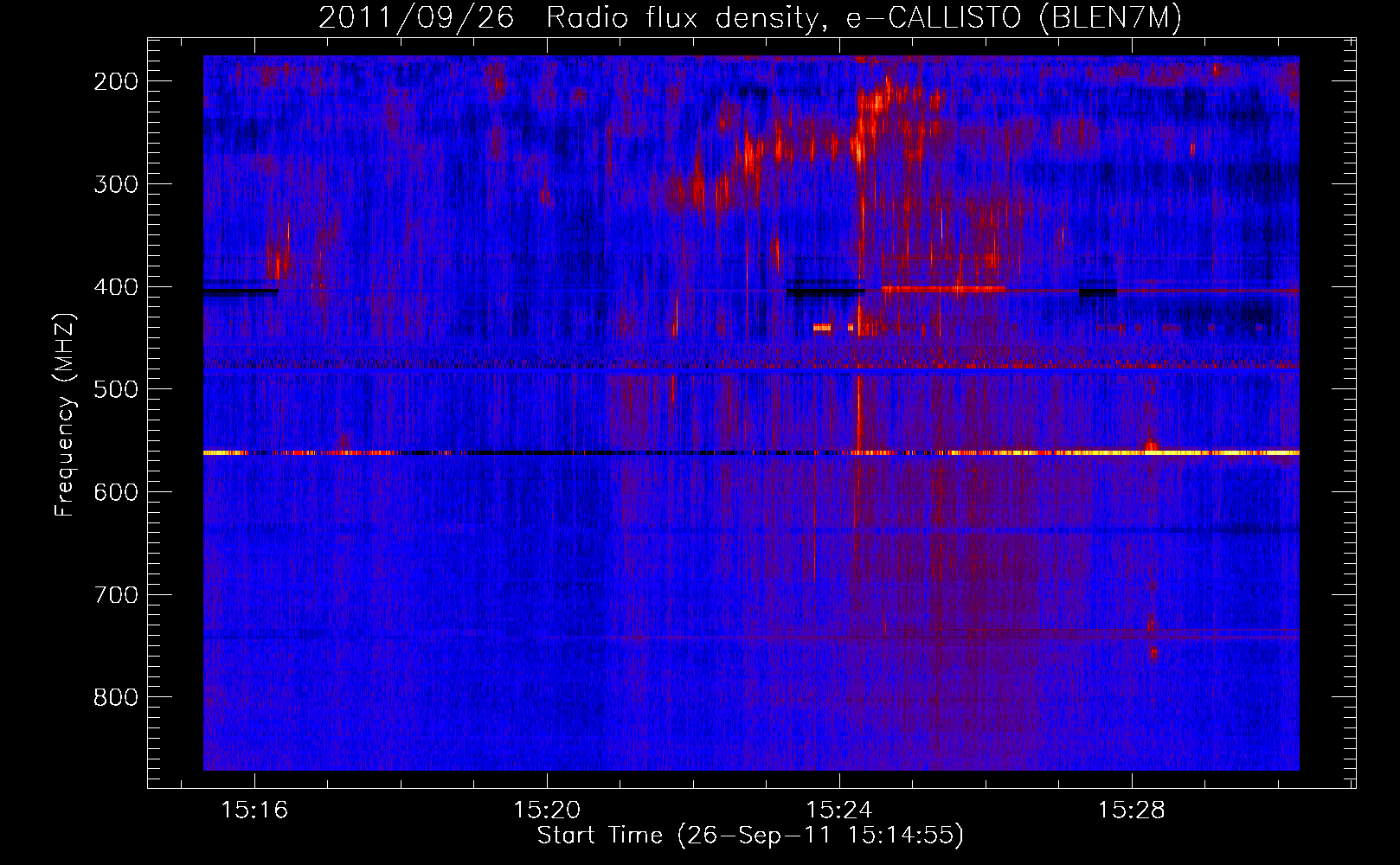
Task: Click the 15:28 time tick label
Action: tap(1132, 811)
